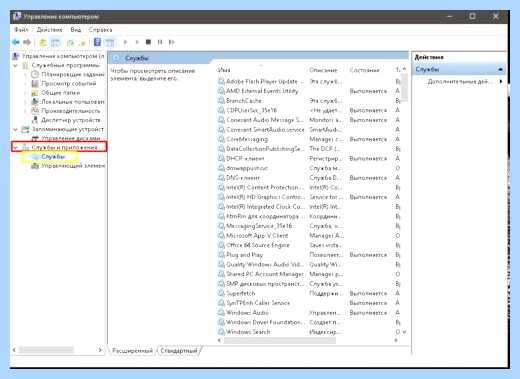Image resolution: width=520 pixels, height=379 pixels.
Task: Click the Forward arrow in the toolbar
Action: [x=27, y=42]
